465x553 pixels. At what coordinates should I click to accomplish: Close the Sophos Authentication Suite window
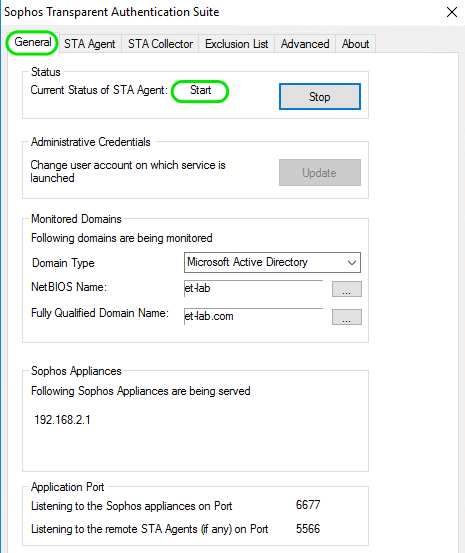(452, 12)
